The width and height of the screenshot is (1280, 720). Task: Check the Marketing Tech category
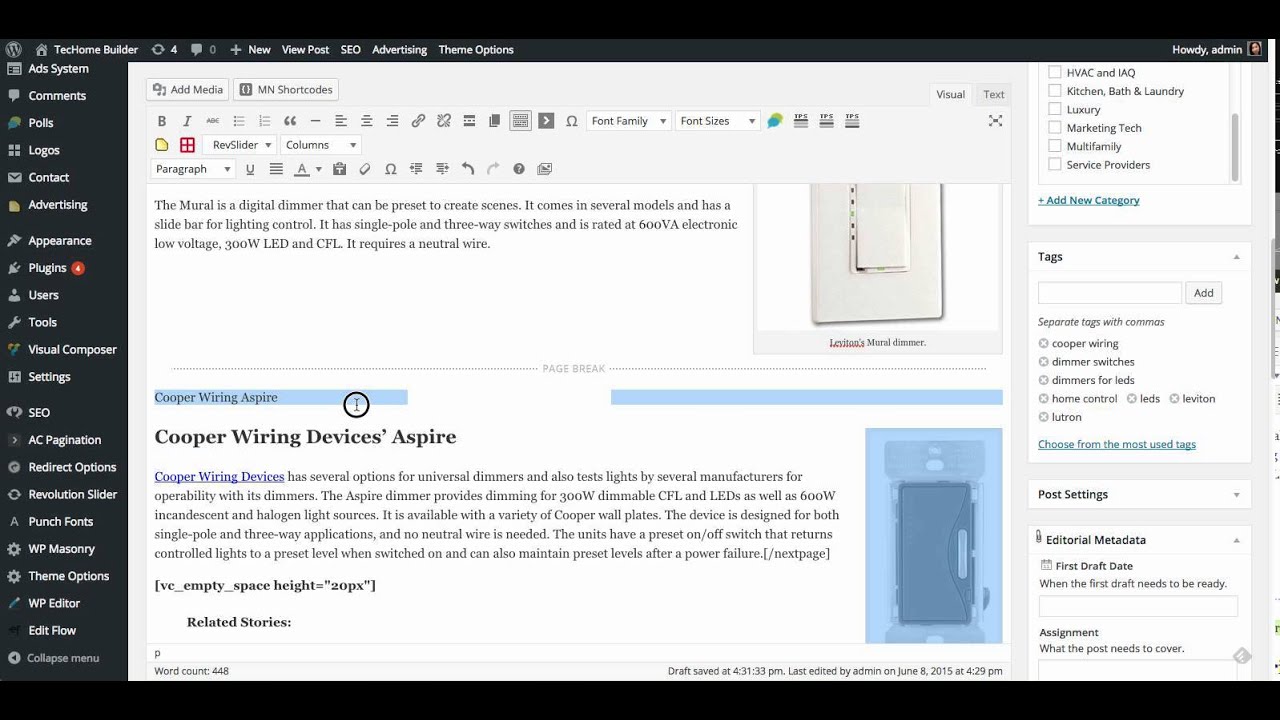tap(1054, 127)
